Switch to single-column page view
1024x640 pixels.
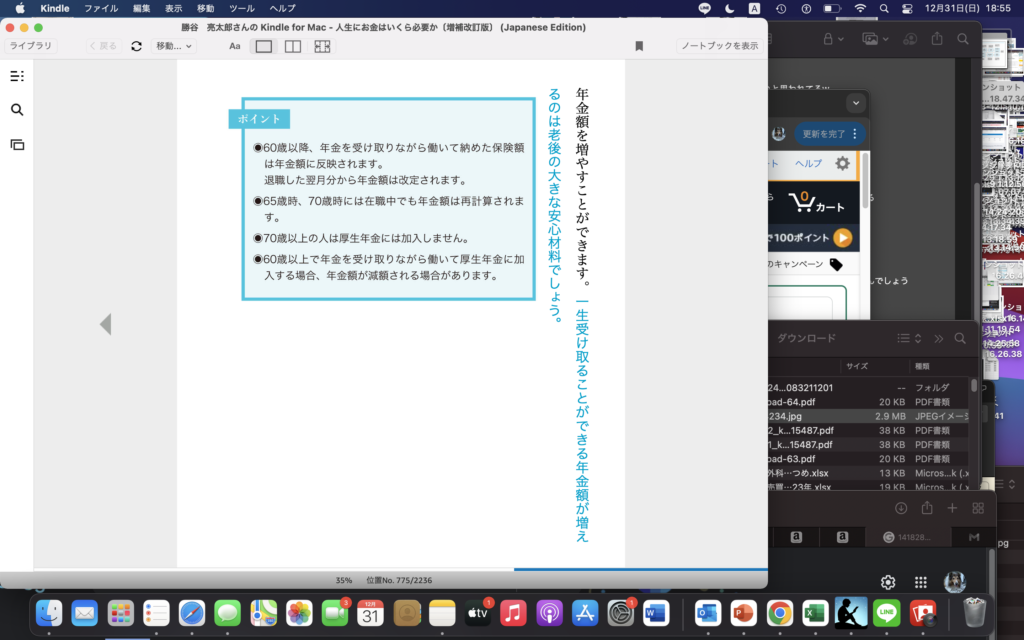coord(264,46)
